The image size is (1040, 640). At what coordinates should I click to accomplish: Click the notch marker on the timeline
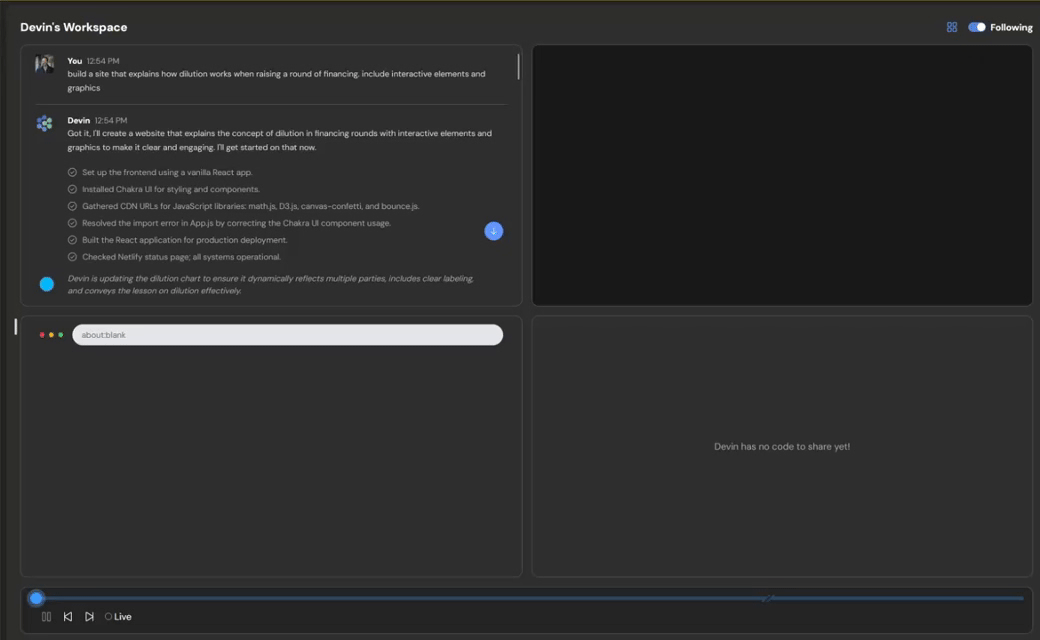point(767,598)
